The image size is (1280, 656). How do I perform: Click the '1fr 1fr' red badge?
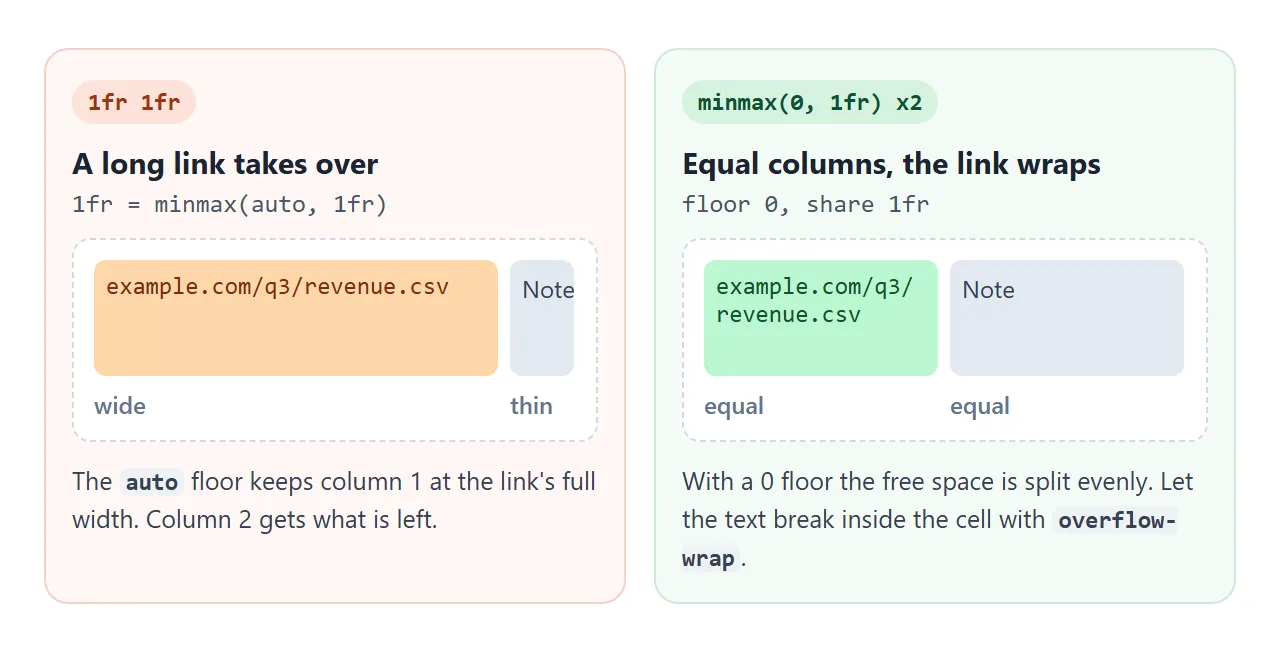[x=134, y=102]
